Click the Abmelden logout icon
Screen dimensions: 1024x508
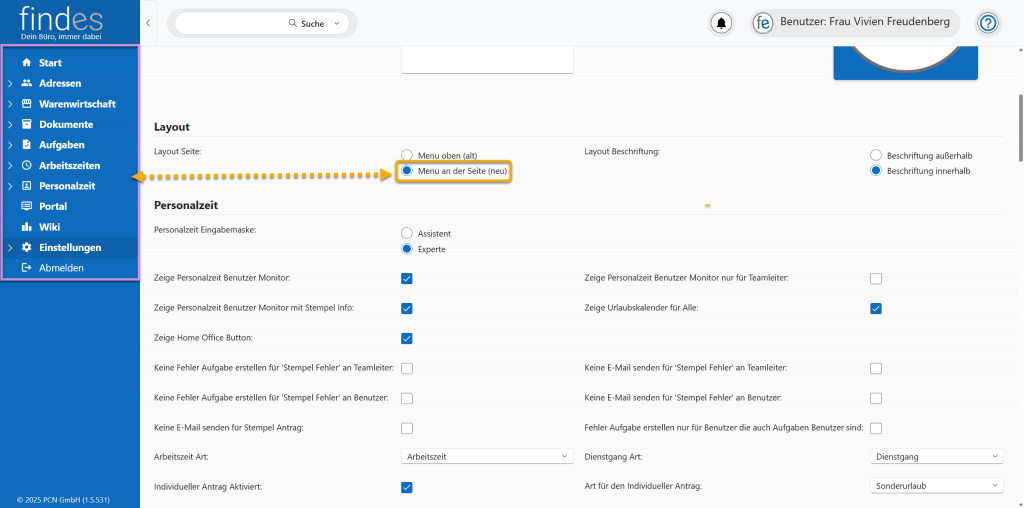[x=27, y=268]
